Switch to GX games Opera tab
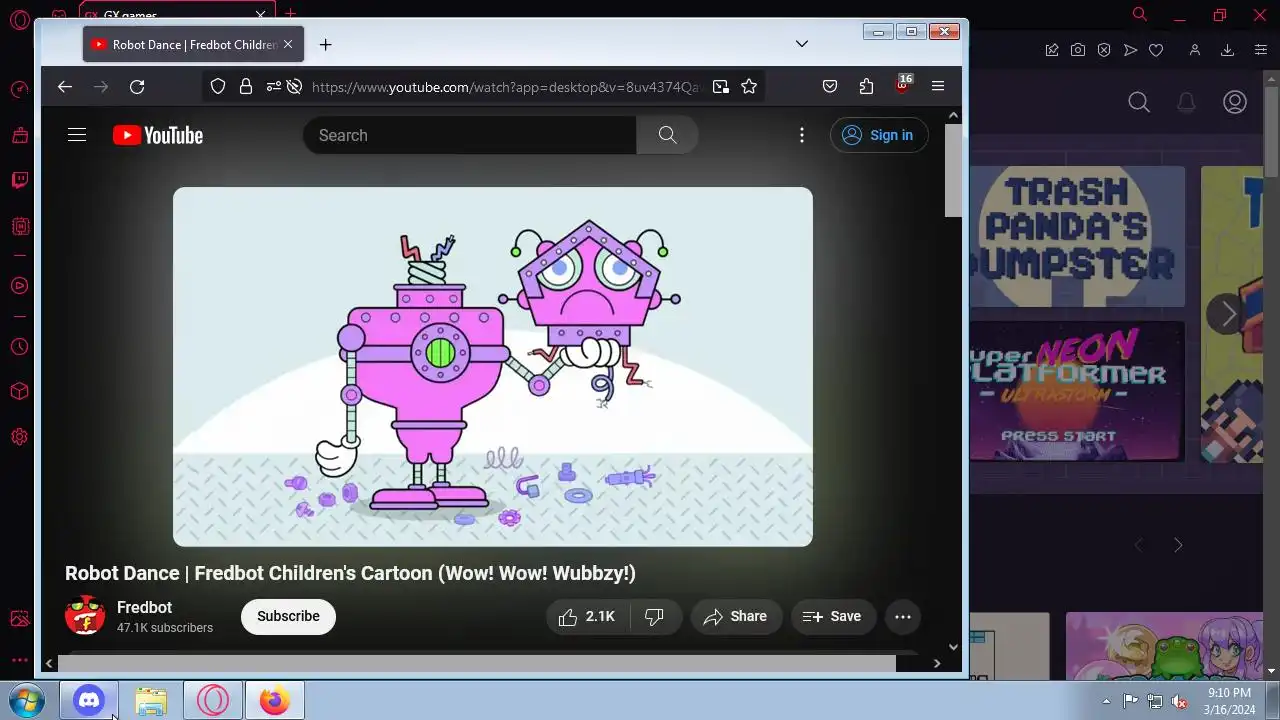 pos(176,13)
